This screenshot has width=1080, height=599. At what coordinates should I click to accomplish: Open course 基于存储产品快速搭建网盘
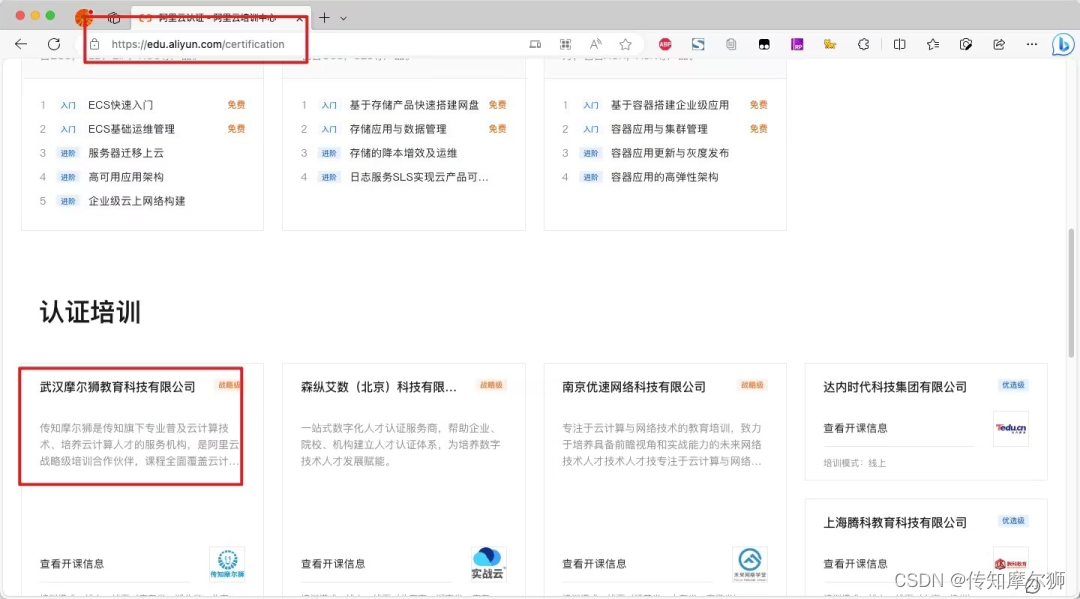pyautogui.click(x=414, y=105)
